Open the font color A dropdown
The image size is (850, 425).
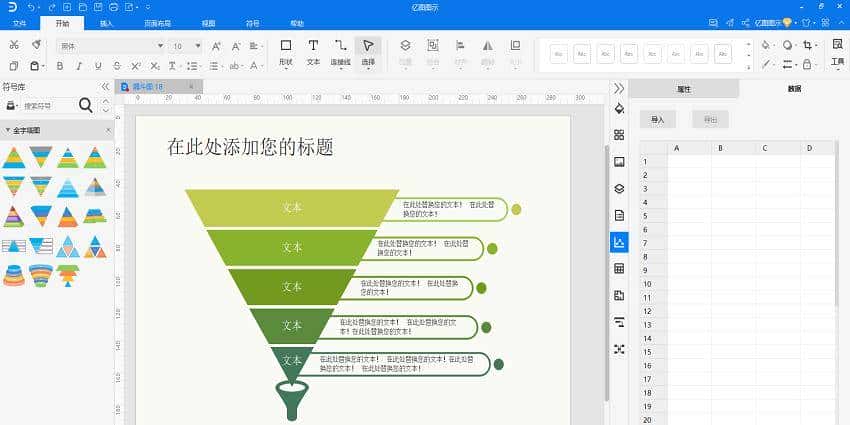[x=256, y=66]
